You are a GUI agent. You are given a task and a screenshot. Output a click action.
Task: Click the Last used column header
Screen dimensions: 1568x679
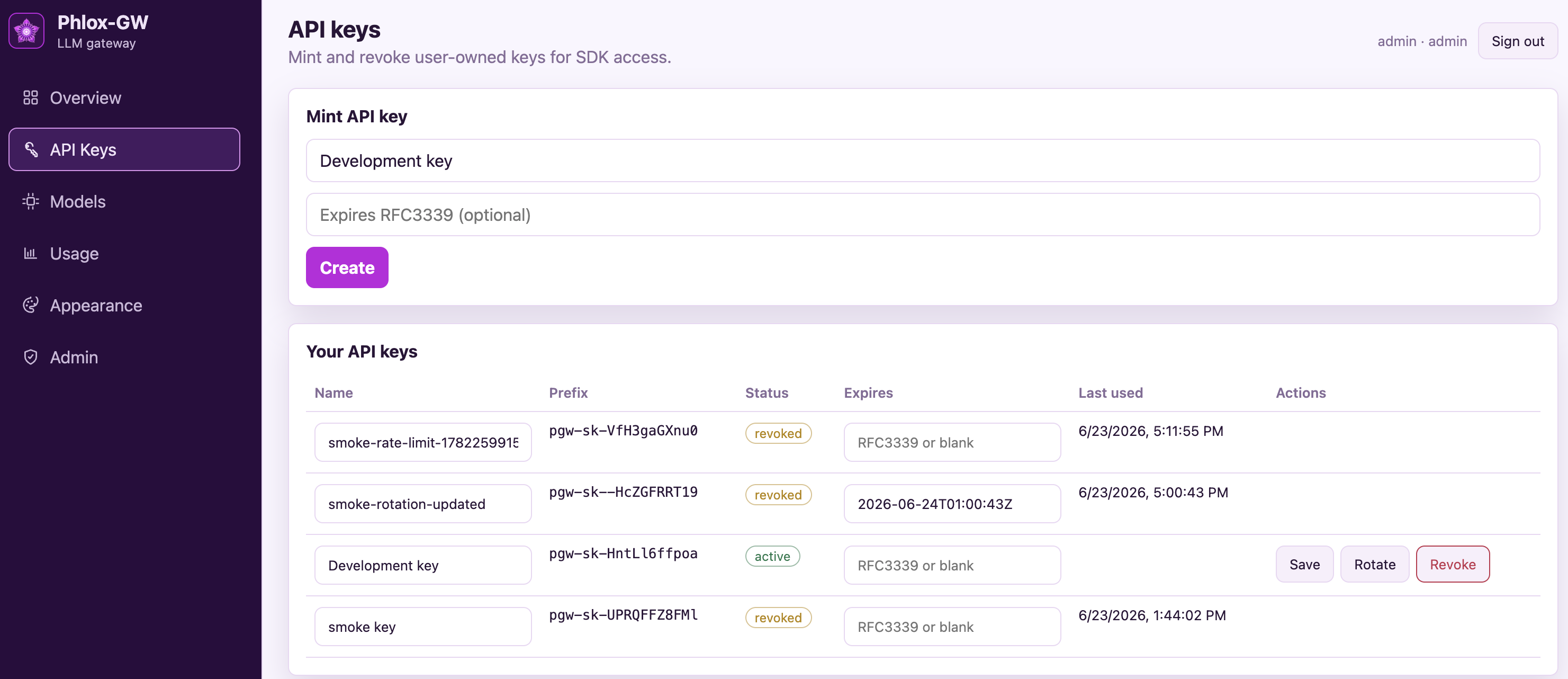click(1110, 393)
